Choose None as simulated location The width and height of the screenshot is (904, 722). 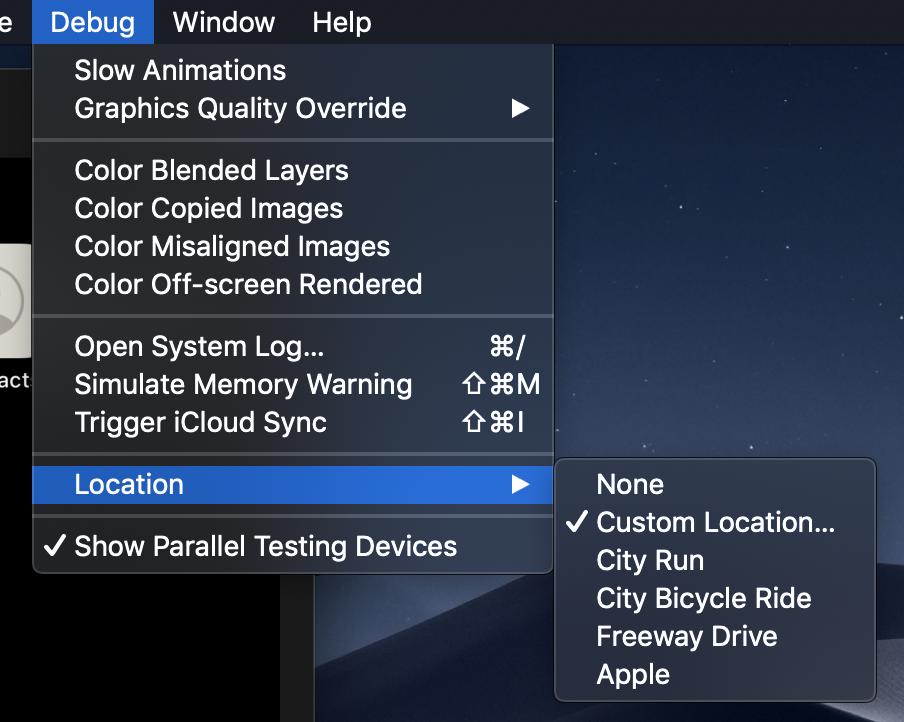pos(715,484)
